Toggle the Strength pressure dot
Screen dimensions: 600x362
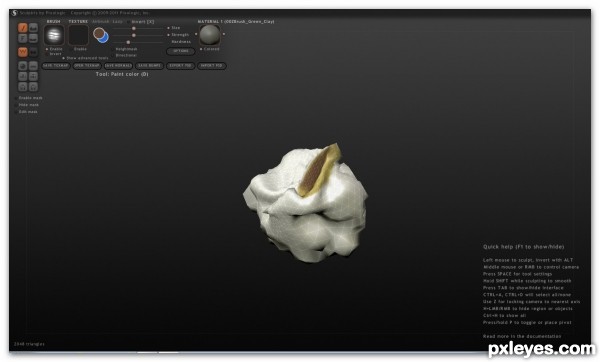(x=168, y=35)
